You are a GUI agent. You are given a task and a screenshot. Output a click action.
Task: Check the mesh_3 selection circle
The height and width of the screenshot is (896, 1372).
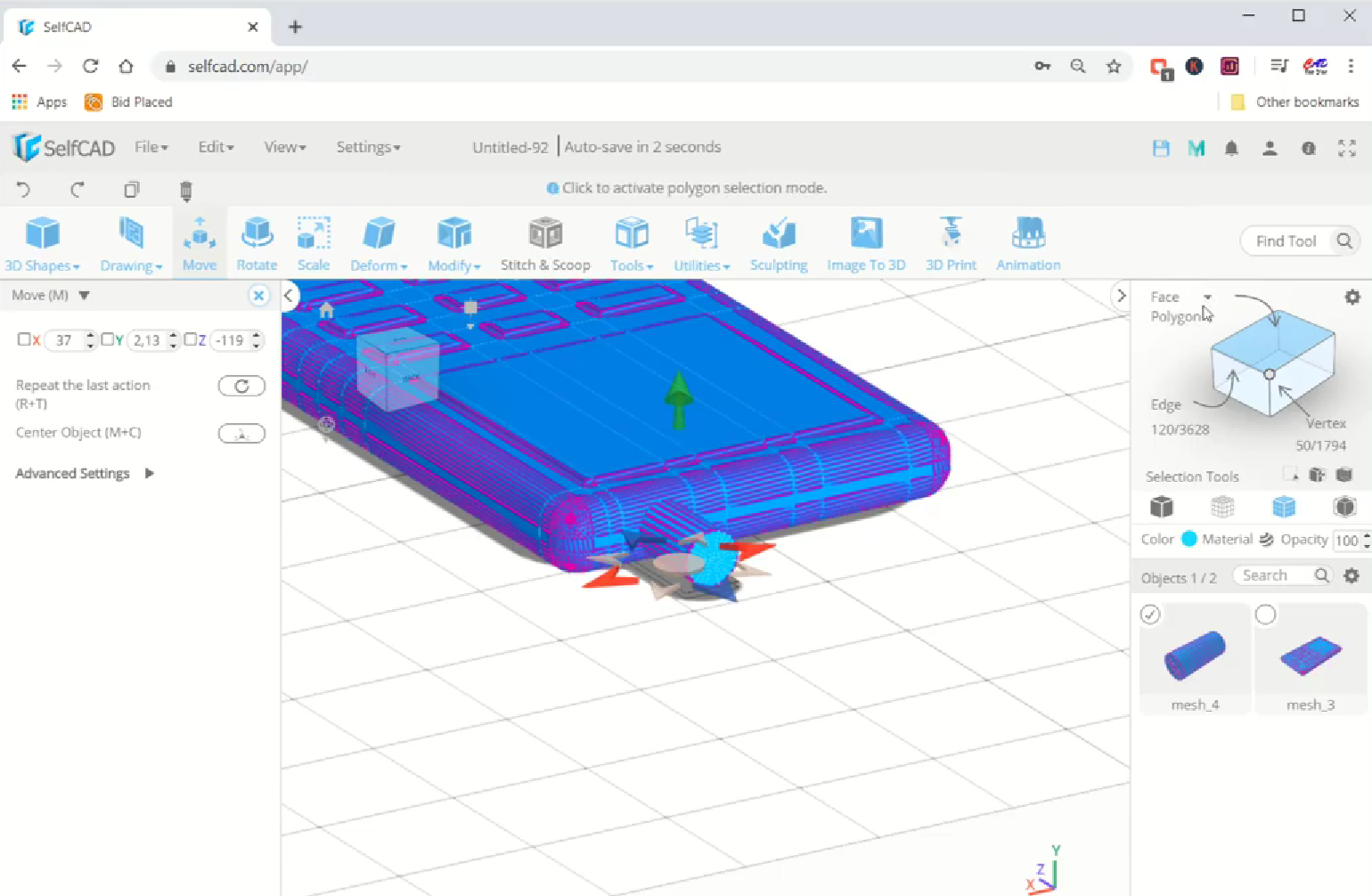1265,615
